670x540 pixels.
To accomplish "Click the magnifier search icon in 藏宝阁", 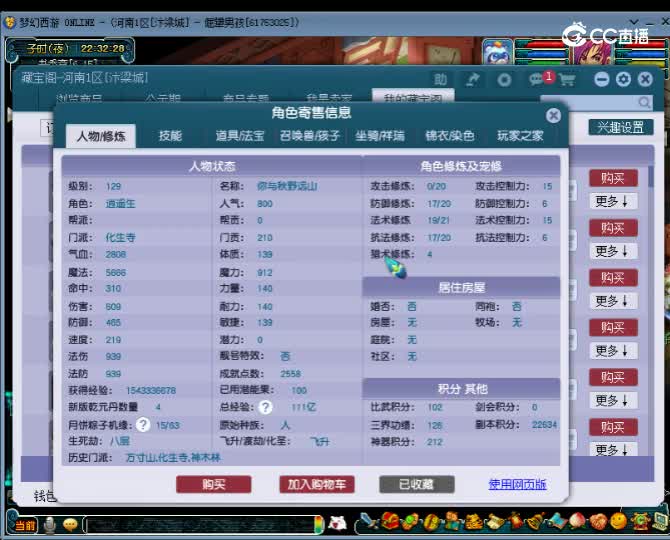I will [644, 103].
